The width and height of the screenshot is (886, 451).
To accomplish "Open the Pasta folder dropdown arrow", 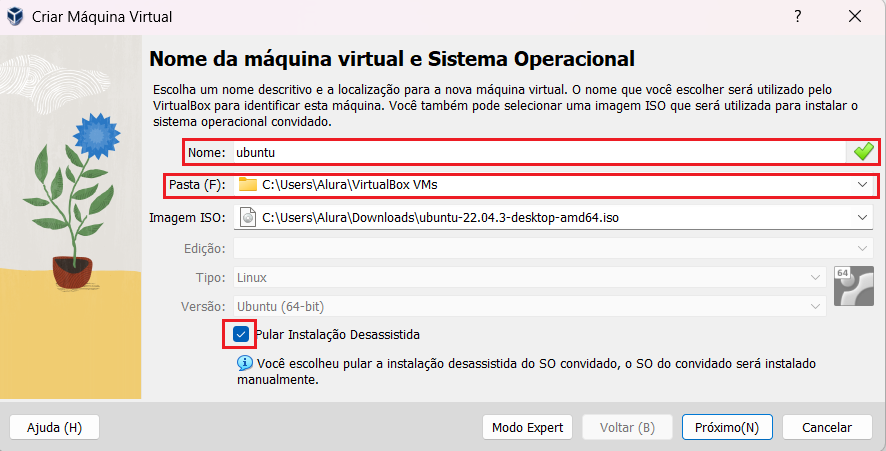I will [x=862, y=184].
